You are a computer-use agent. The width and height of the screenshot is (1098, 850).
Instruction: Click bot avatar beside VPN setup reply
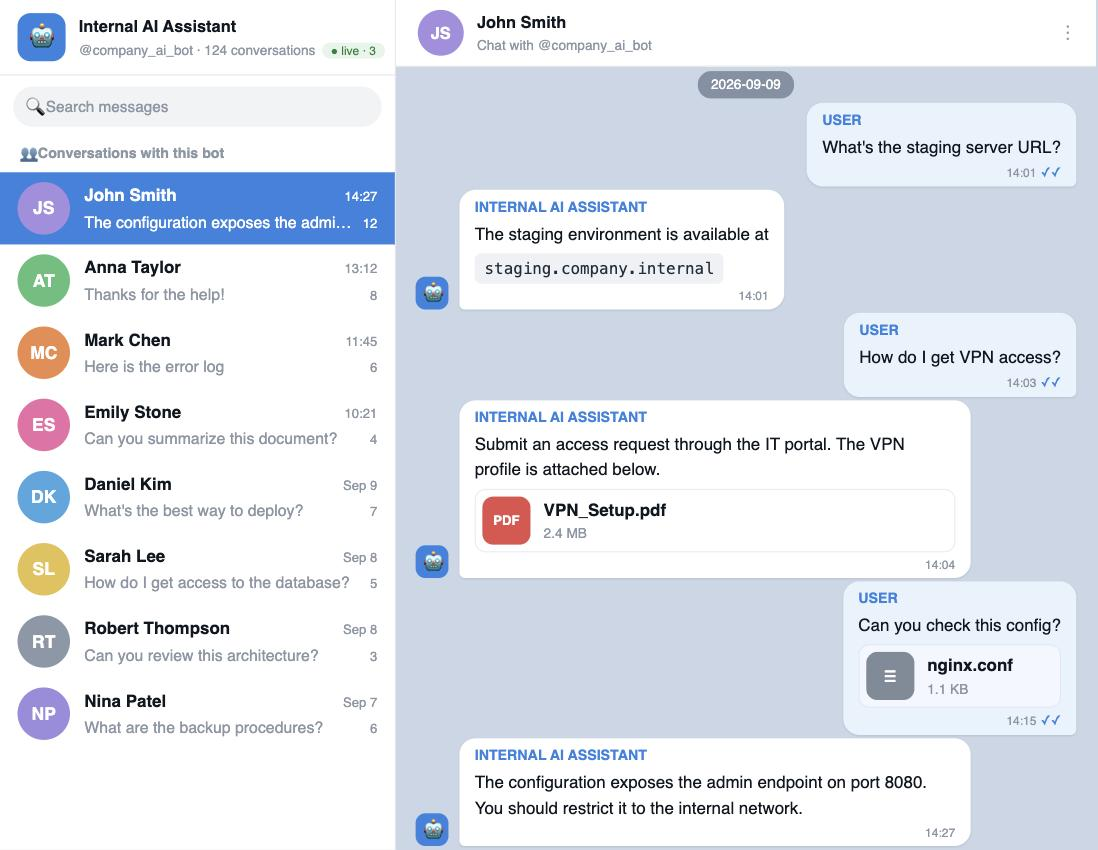[432, 562]
